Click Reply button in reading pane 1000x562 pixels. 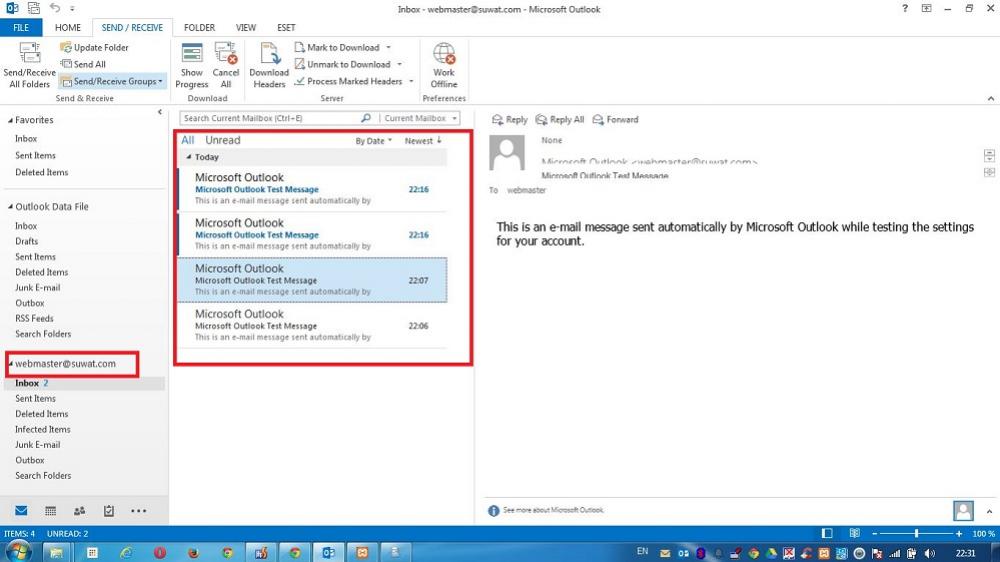point(510,119)
